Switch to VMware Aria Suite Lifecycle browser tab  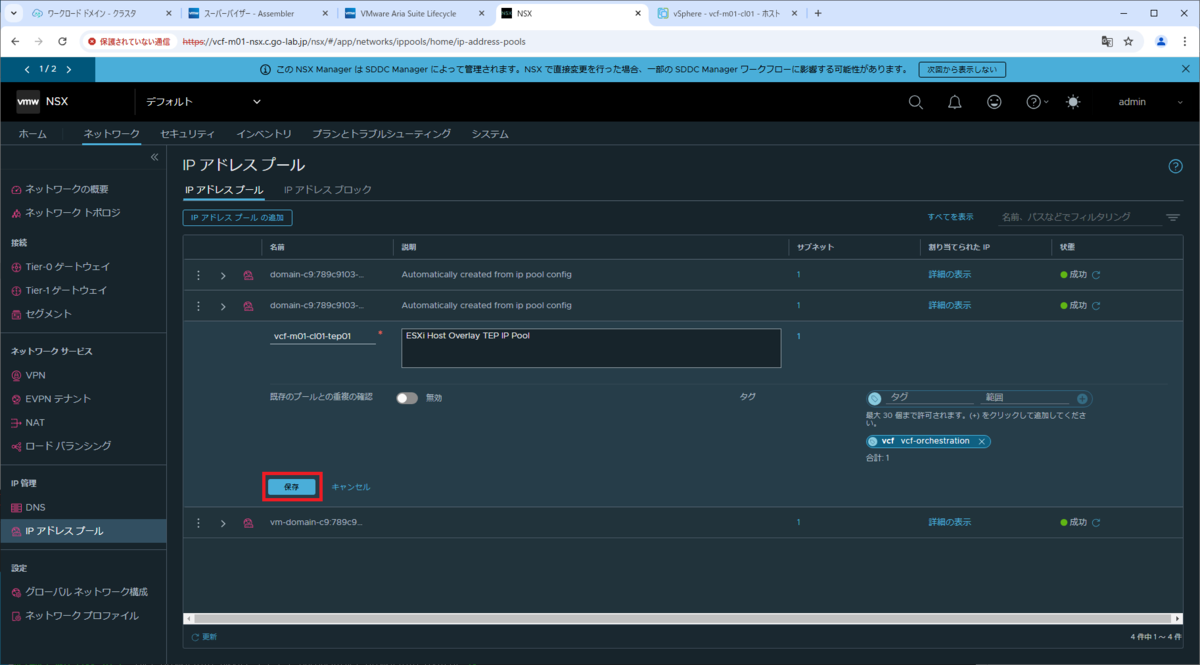click(413, 13)
